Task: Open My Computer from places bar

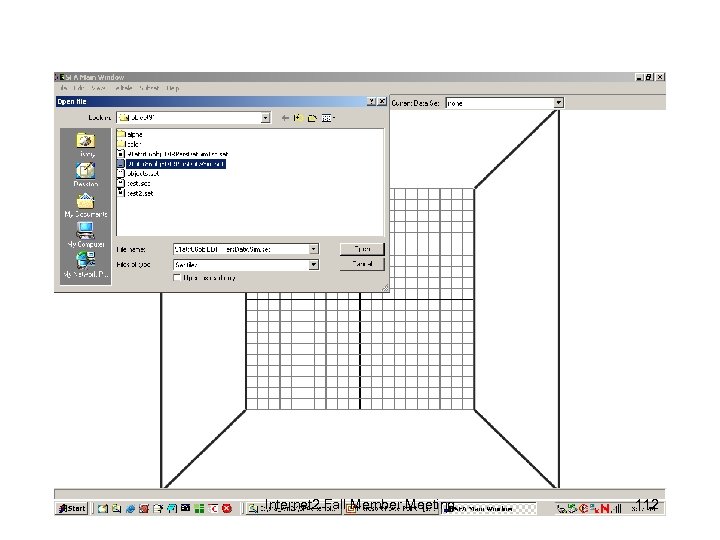Action: [86, 235]
